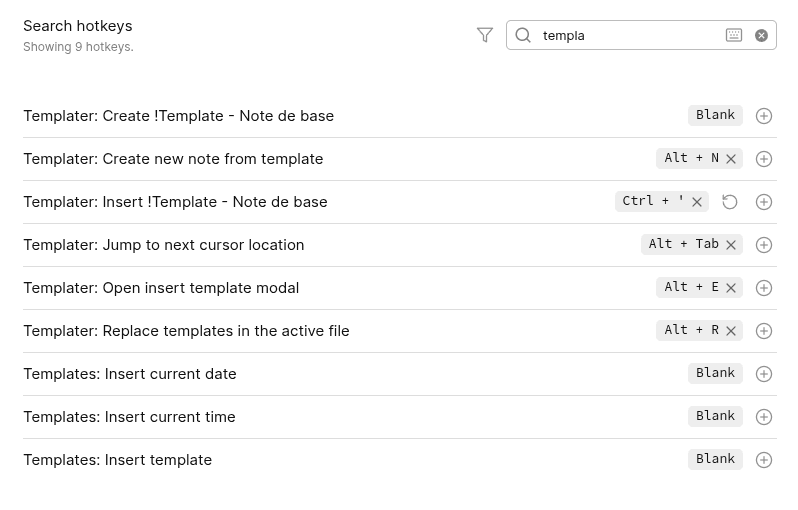The image size is (798, 510).
Task: Add hotkey for Create !Template - Note de base
Action: point(764,116)
